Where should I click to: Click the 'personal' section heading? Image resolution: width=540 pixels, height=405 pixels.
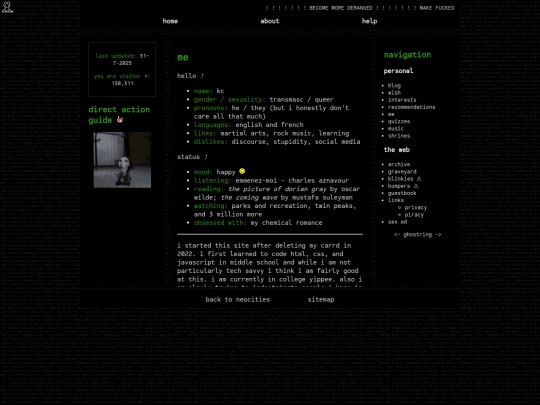398,71
